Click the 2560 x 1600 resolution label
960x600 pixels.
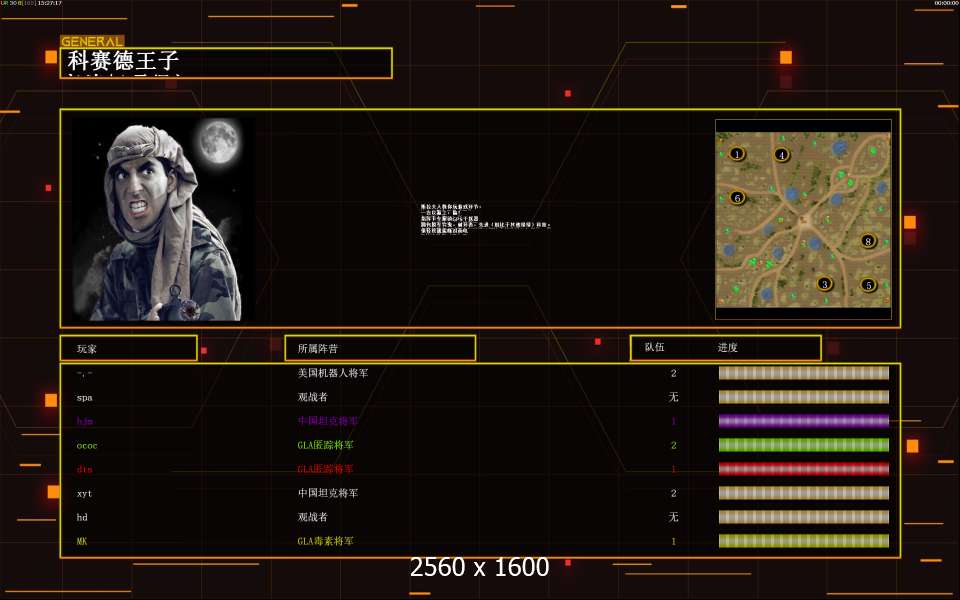click(x=479, y=567)
